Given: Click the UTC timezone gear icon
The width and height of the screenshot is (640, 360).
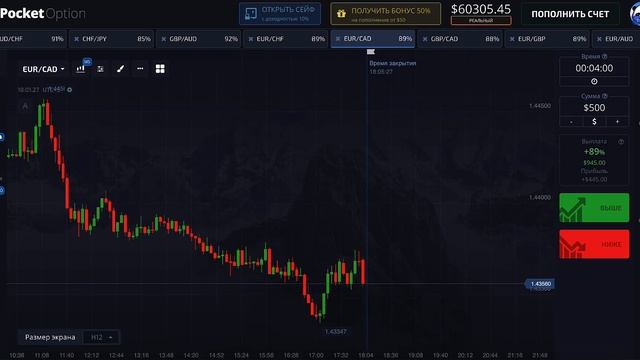Looking at the screenshot, I should pyautogui.click(x=69, y=90).
